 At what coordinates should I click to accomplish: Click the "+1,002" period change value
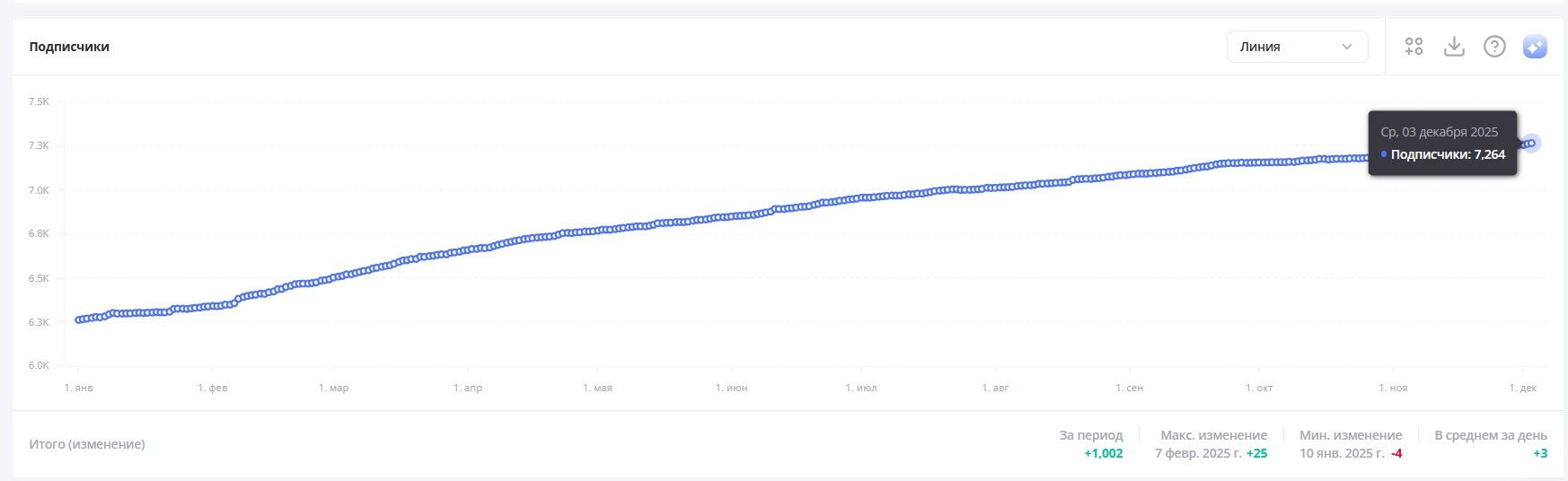1103,453
